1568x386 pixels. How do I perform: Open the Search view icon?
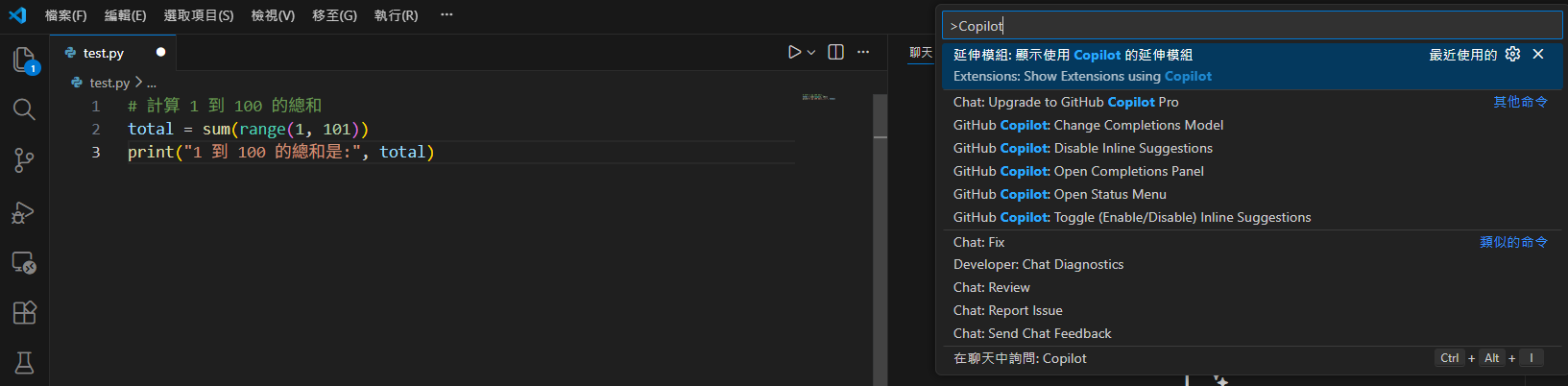[24, 109]
